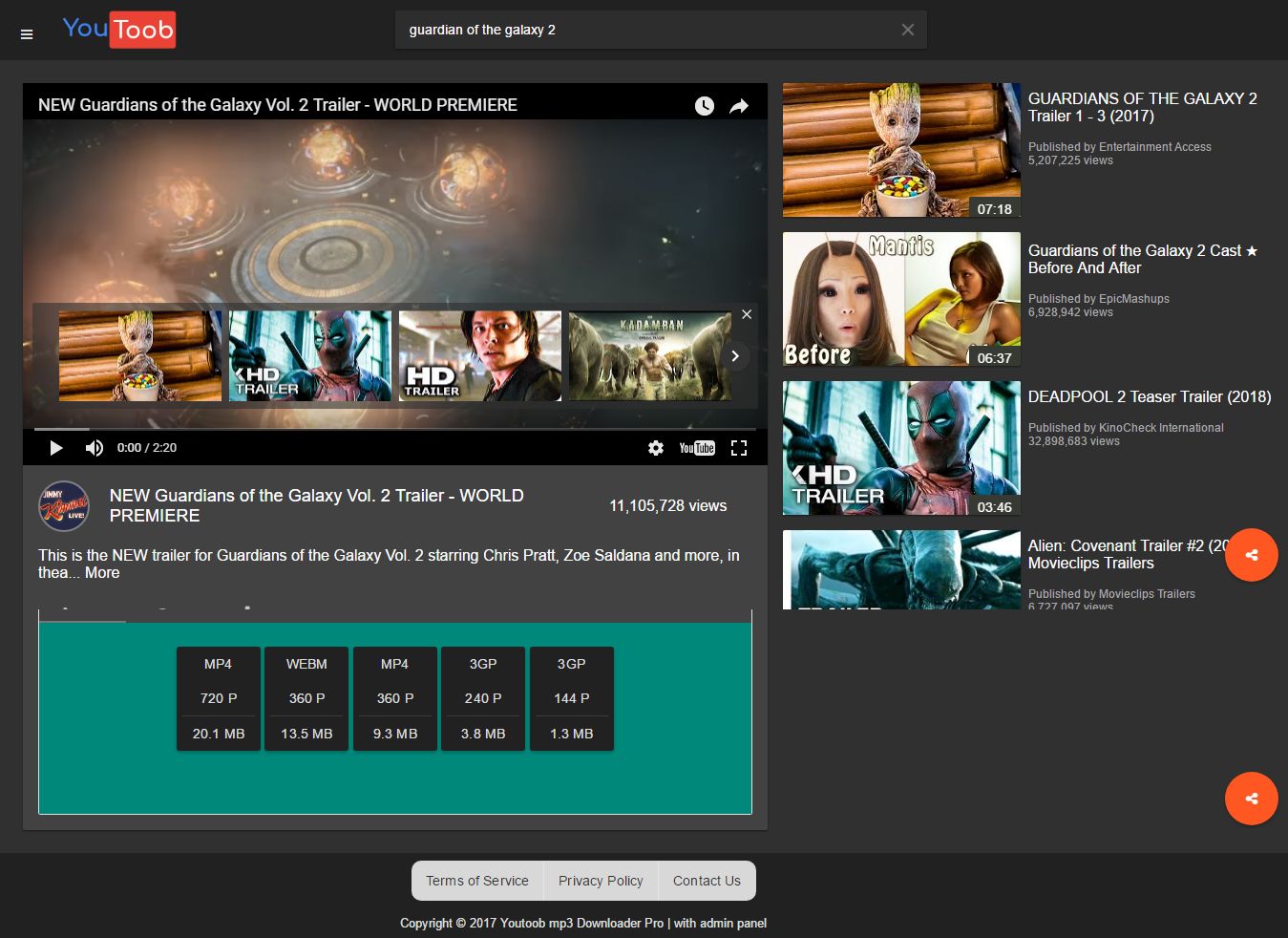Download the MP4 360 P 9.3 MB format
This screenshot has width=1288, height=938.
point(395,698)
